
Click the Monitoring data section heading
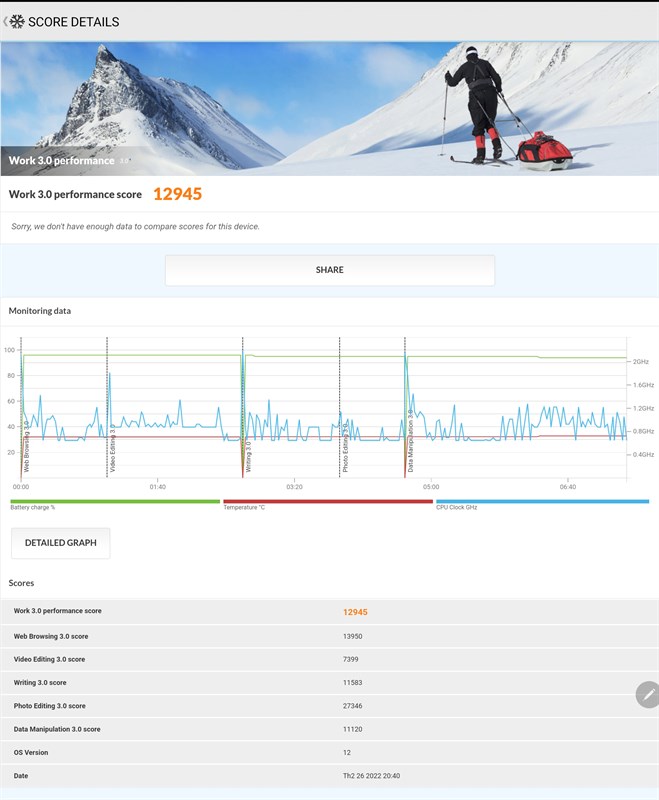(40, 311)
